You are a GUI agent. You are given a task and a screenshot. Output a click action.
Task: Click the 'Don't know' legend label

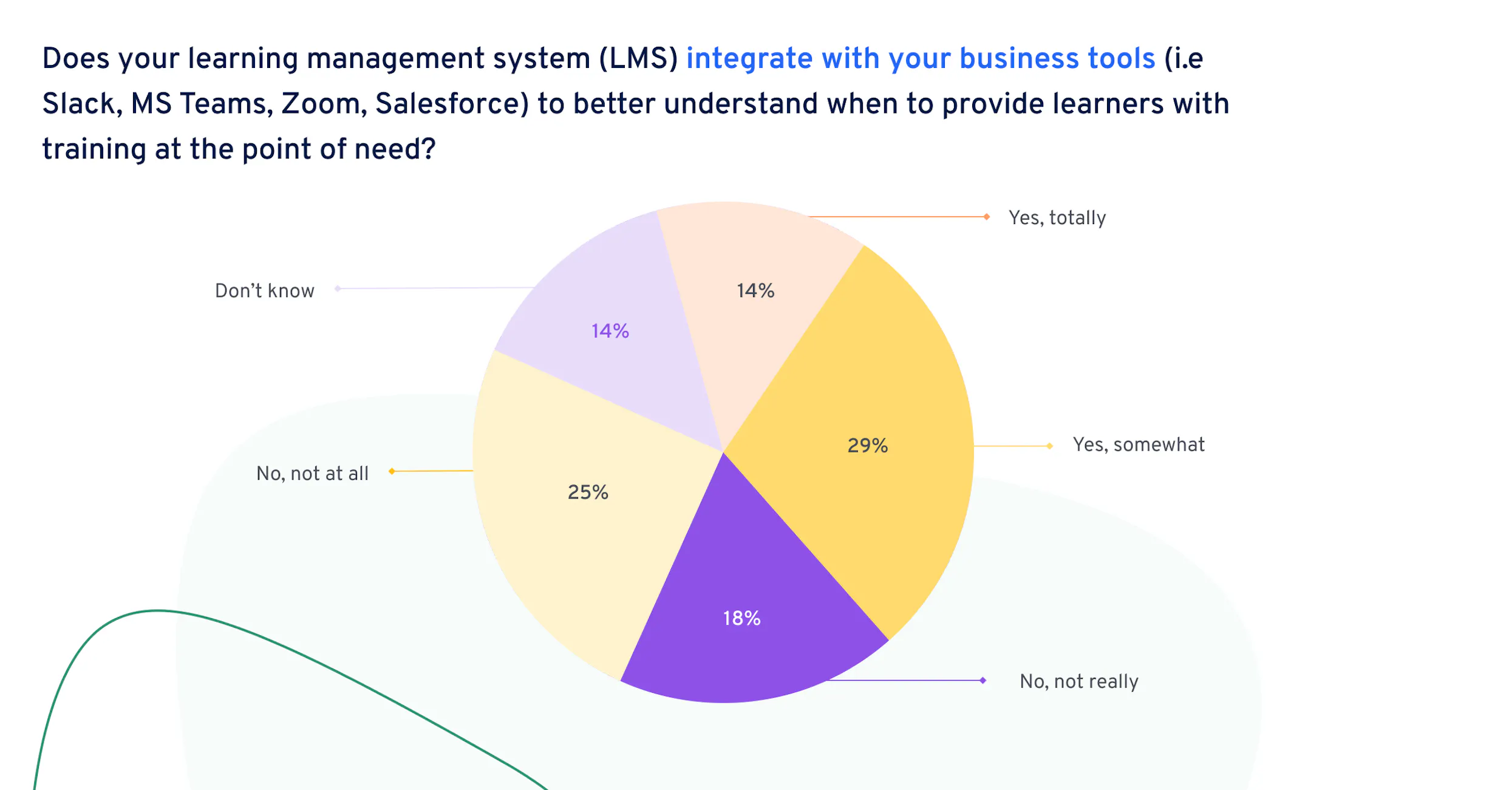click(x=265, y=290)
